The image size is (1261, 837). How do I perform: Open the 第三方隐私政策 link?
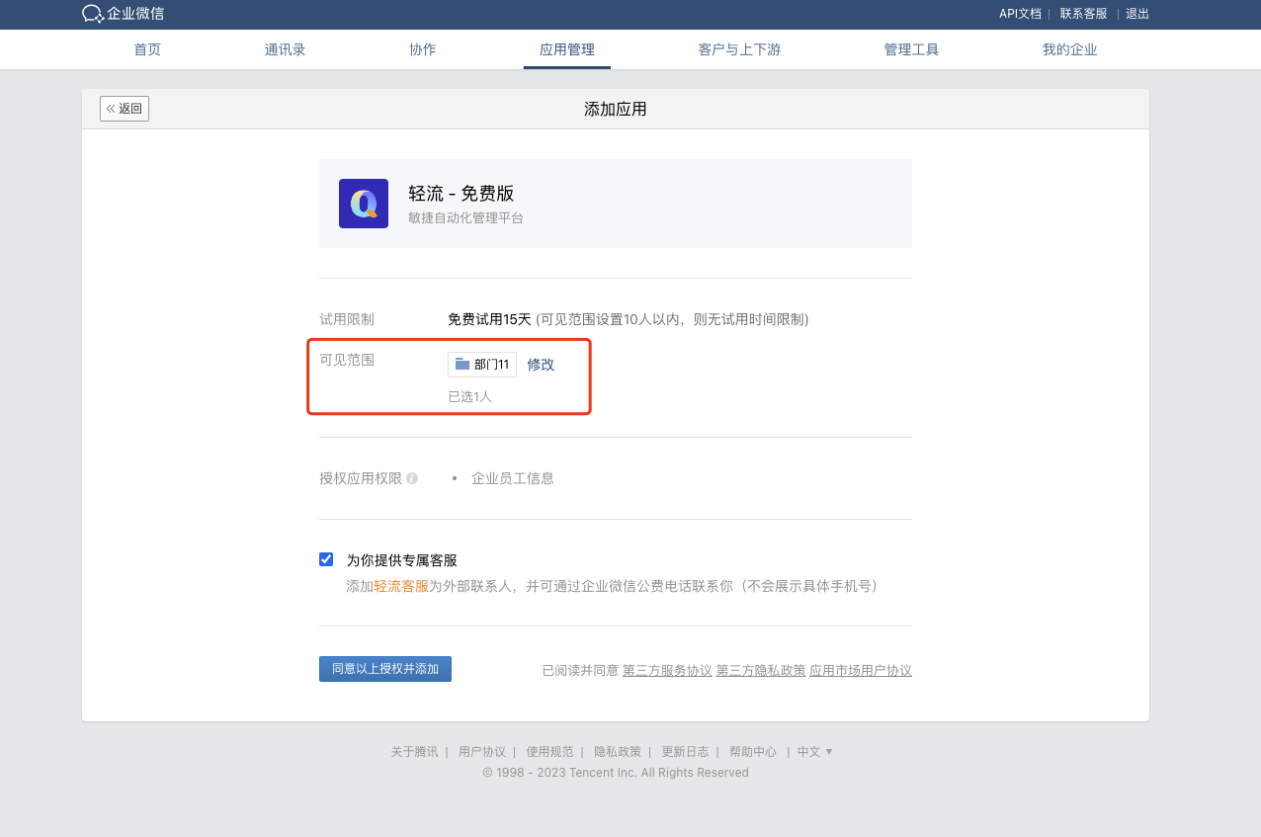(761, 670)
